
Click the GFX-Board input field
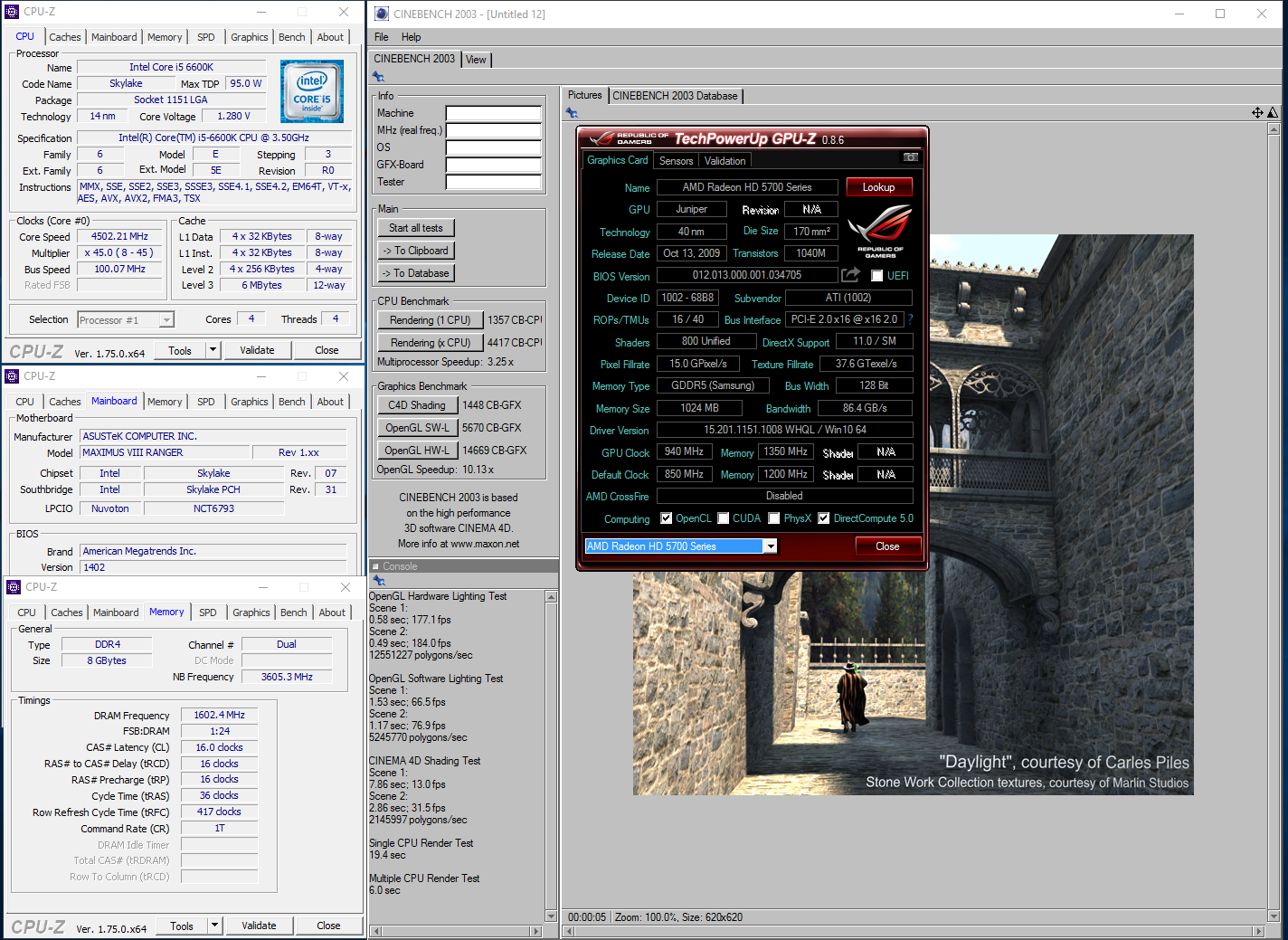494,165
